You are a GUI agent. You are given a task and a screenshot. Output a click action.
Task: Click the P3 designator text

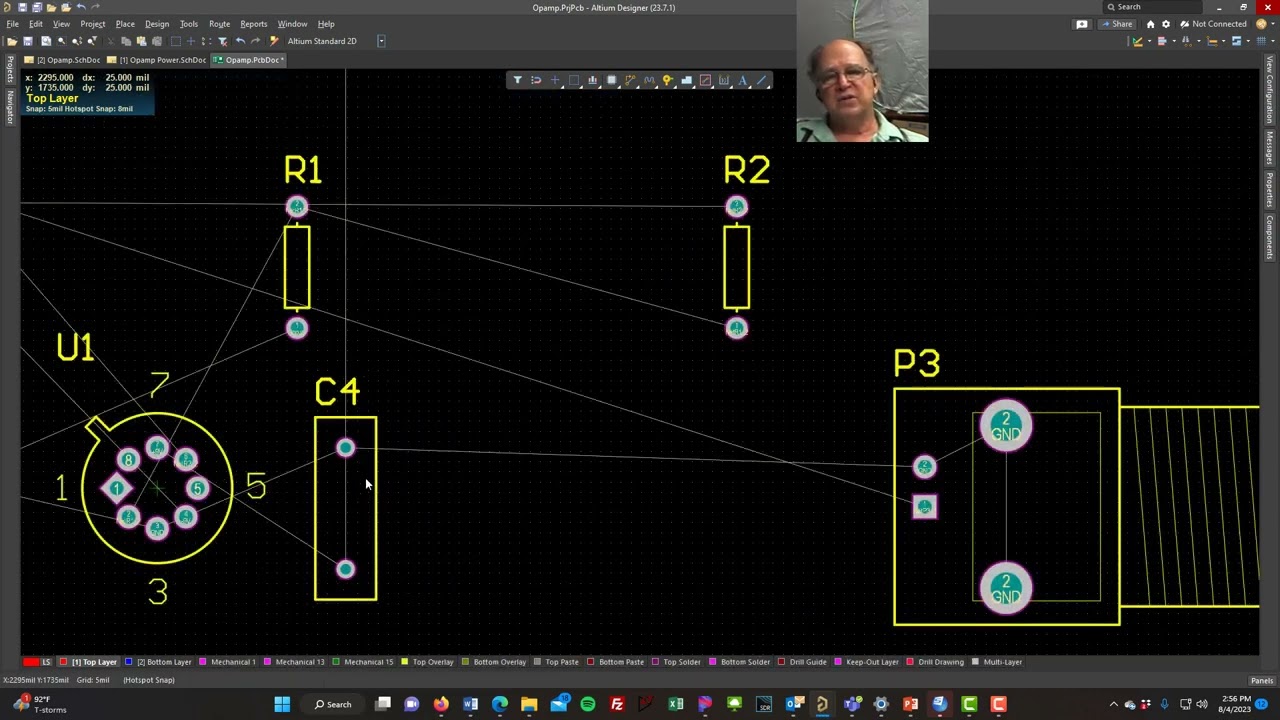click(917, 363)
